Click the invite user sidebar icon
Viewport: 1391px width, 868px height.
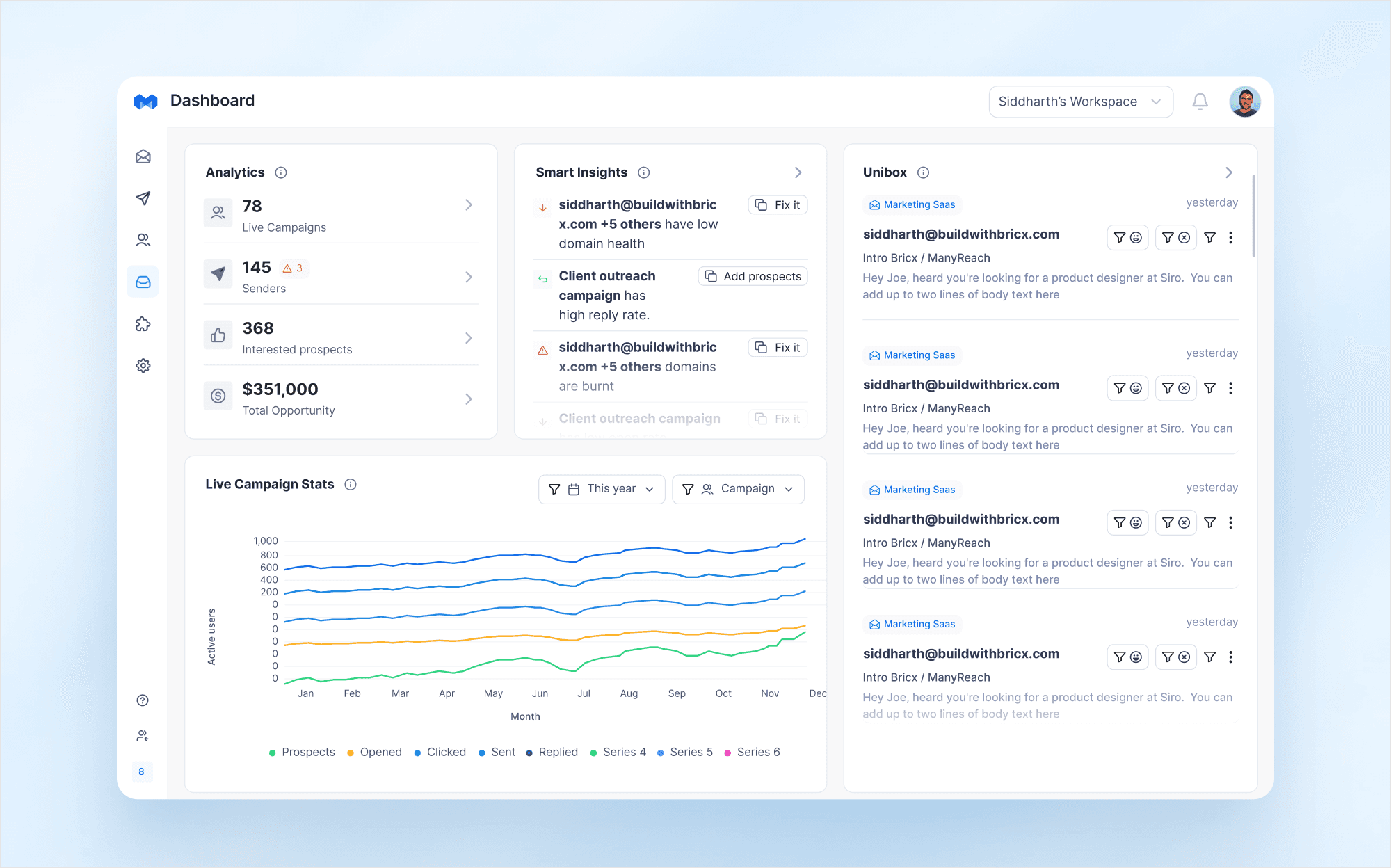[x=143, y=736]
